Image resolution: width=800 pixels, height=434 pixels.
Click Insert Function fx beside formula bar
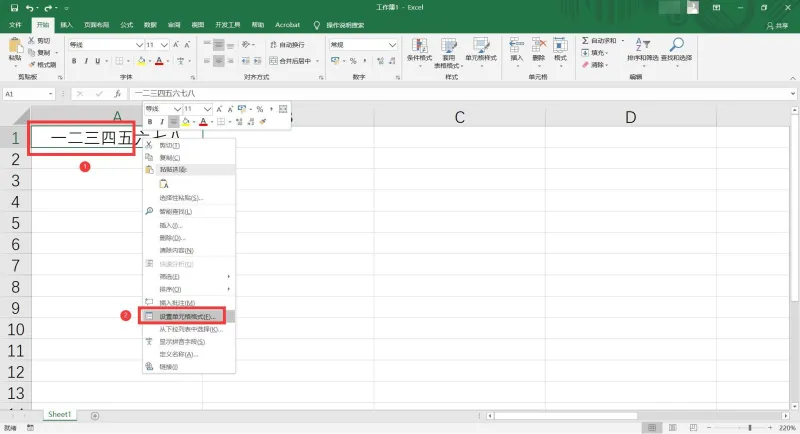click(x=117, y=94)
